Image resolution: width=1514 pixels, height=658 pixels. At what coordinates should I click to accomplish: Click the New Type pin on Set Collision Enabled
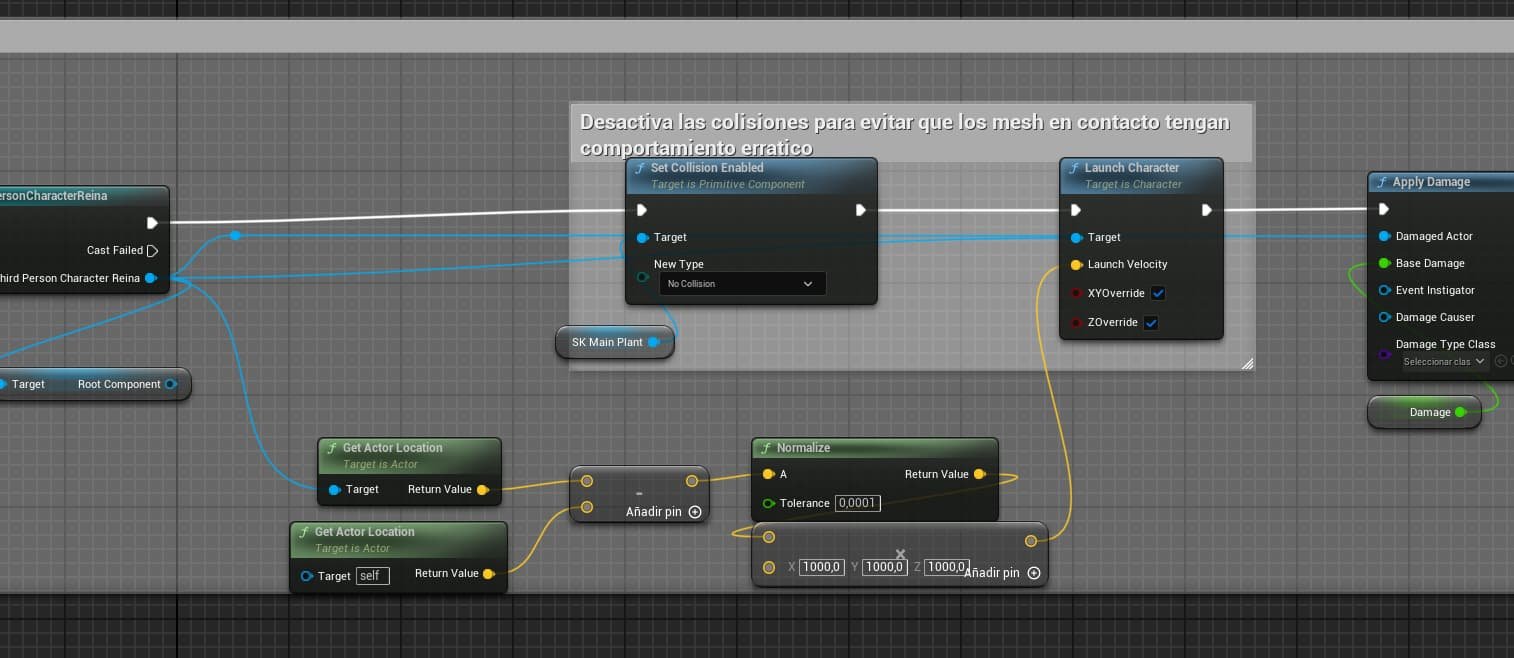pyautogui.click(x=642, y=277)
